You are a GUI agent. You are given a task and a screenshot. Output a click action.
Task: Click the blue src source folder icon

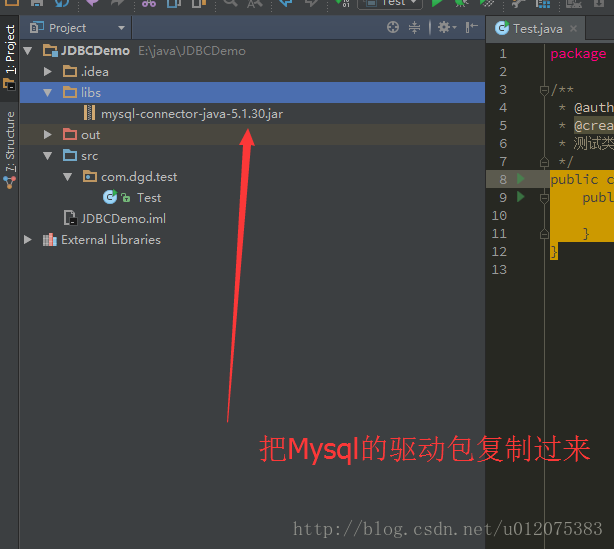point(70,155)
